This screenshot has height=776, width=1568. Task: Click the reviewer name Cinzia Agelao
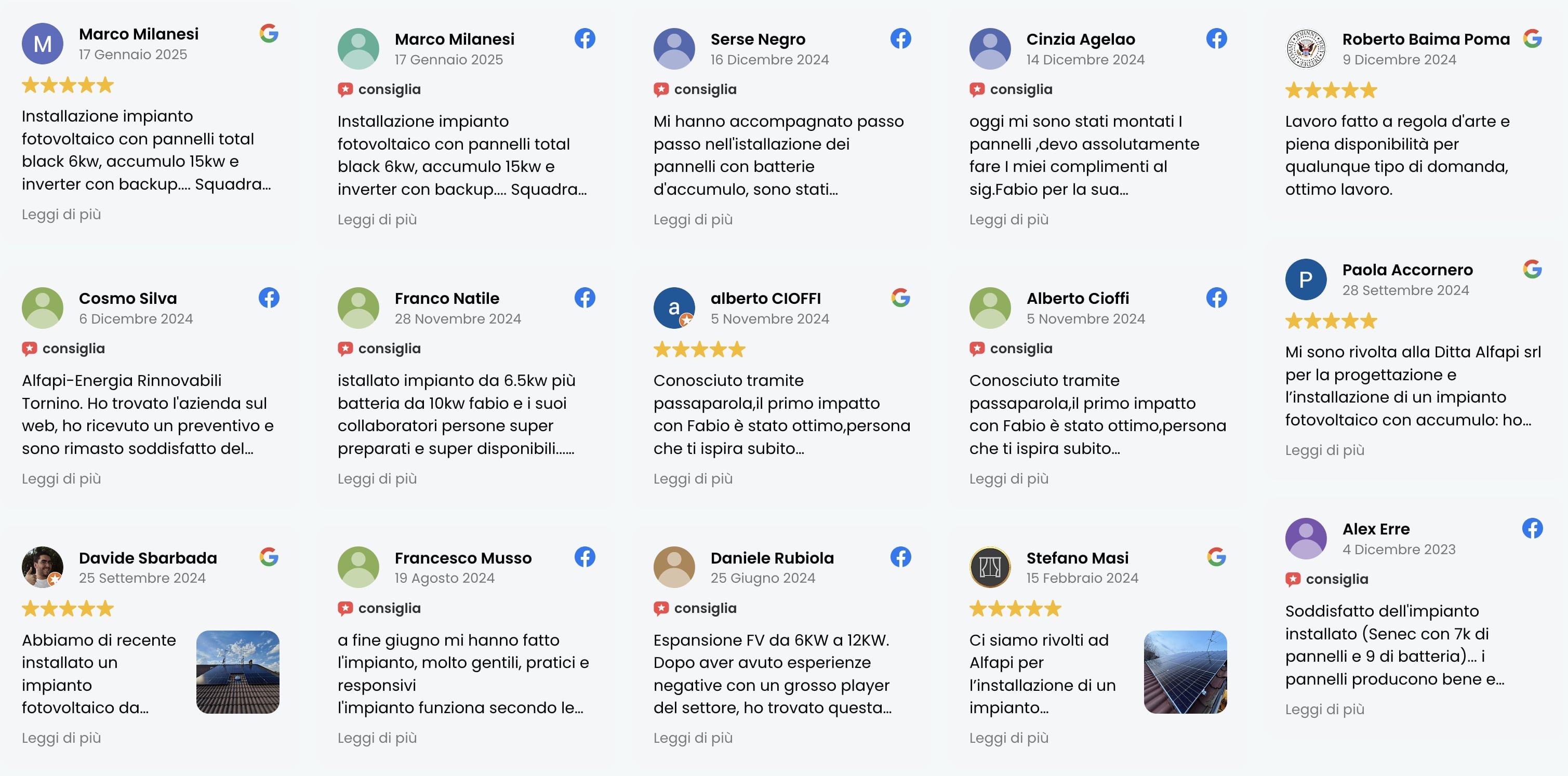1081,39
